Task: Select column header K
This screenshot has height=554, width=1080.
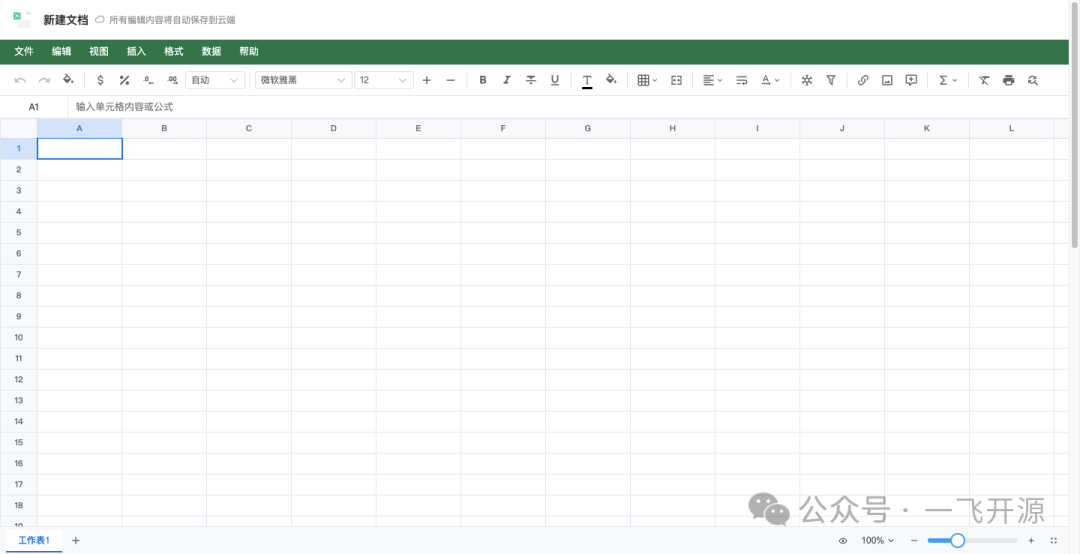Action: (926, 128)
